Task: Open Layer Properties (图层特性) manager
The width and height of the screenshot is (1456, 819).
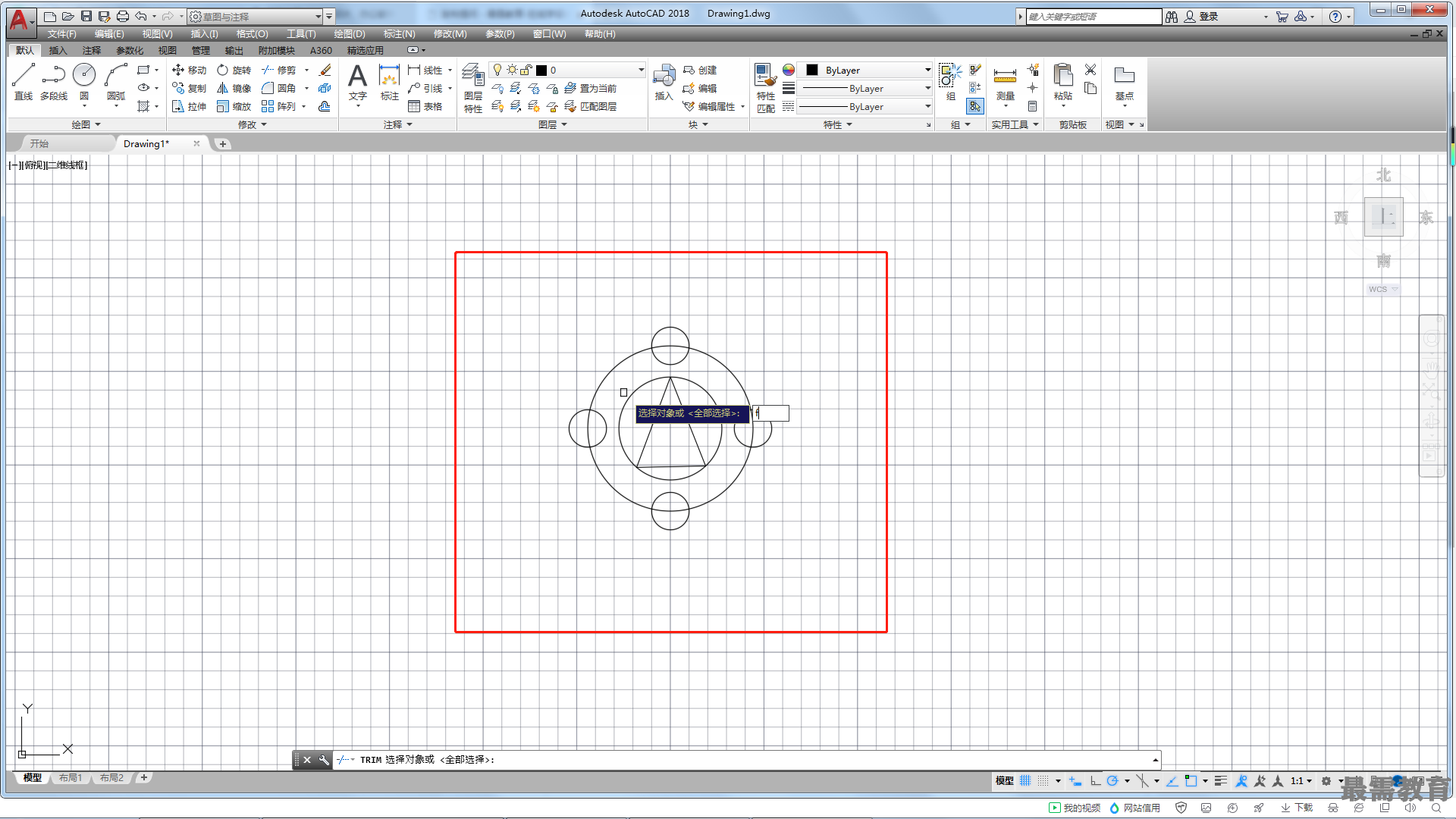Action: pyautogui.click(x=473, y=88)
